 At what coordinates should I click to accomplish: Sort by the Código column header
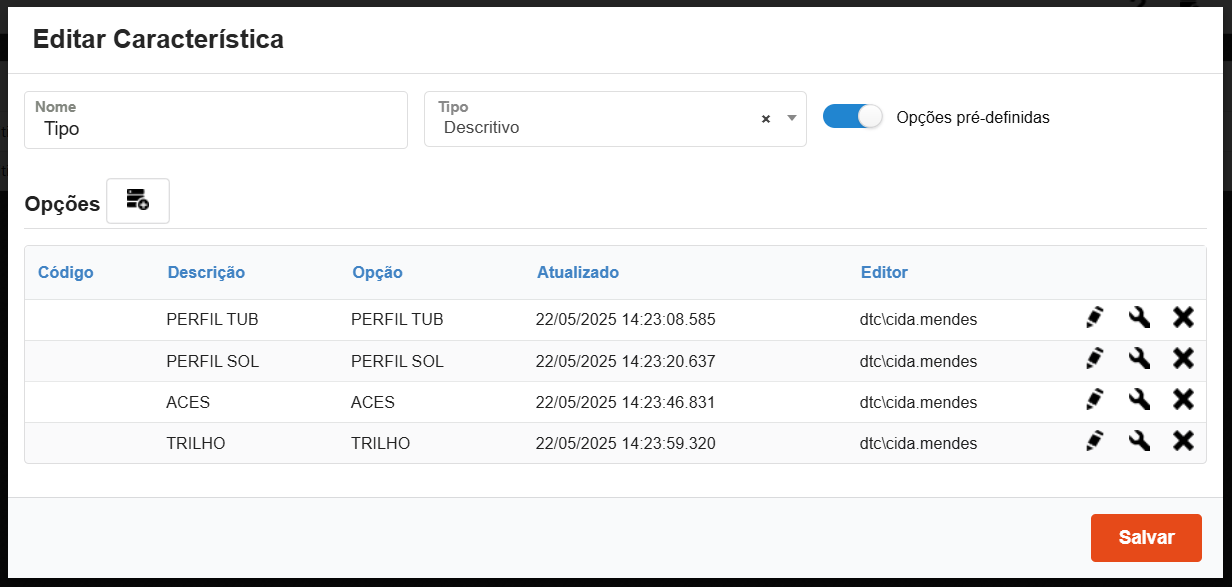tap(66, 272)
